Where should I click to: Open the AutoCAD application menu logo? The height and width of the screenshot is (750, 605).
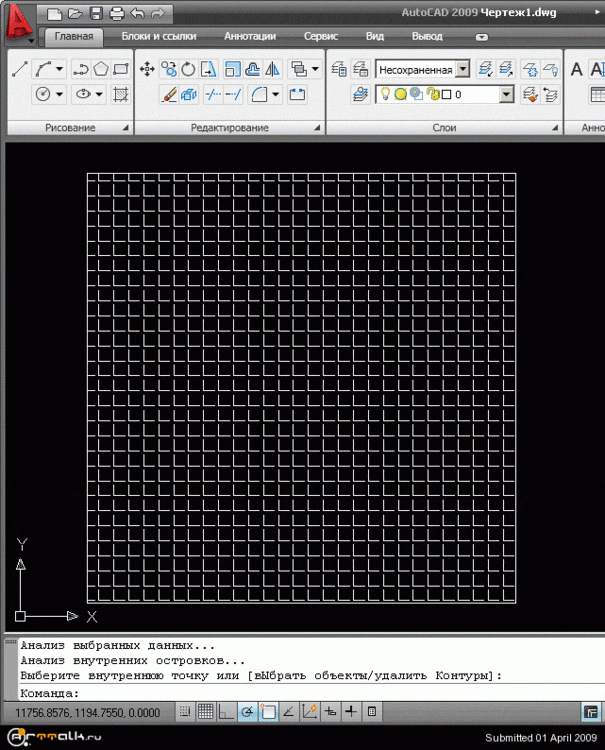point(18,22)
